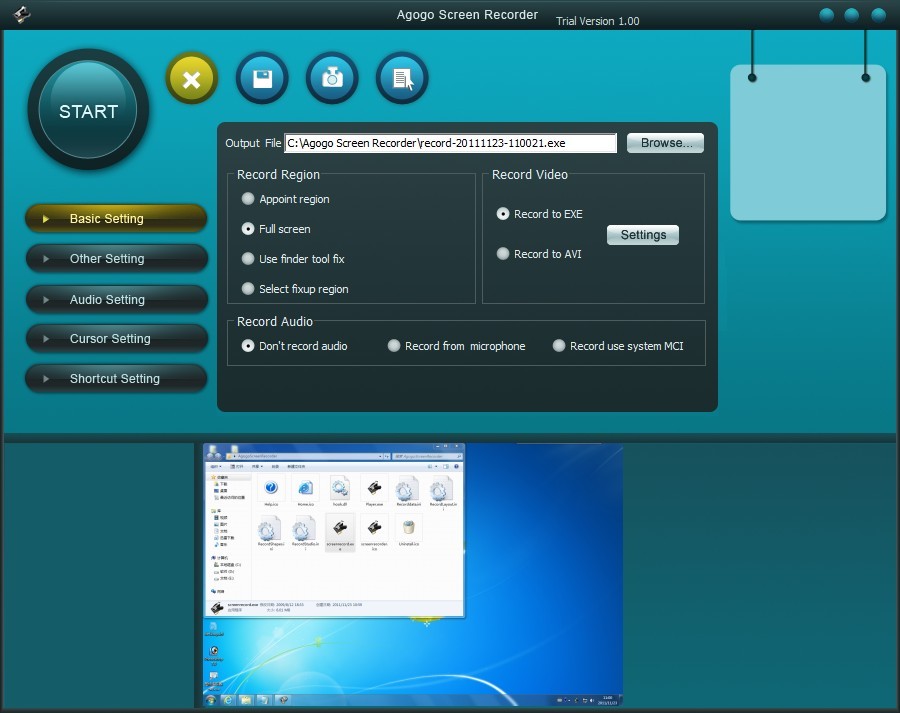Choose Full screen record region
This screenshot has width=900, height=713.
click(x=249, y=229)
